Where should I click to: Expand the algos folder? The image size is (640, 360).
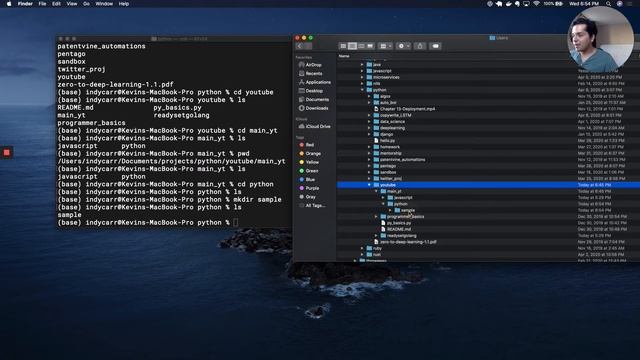[369, 96]
